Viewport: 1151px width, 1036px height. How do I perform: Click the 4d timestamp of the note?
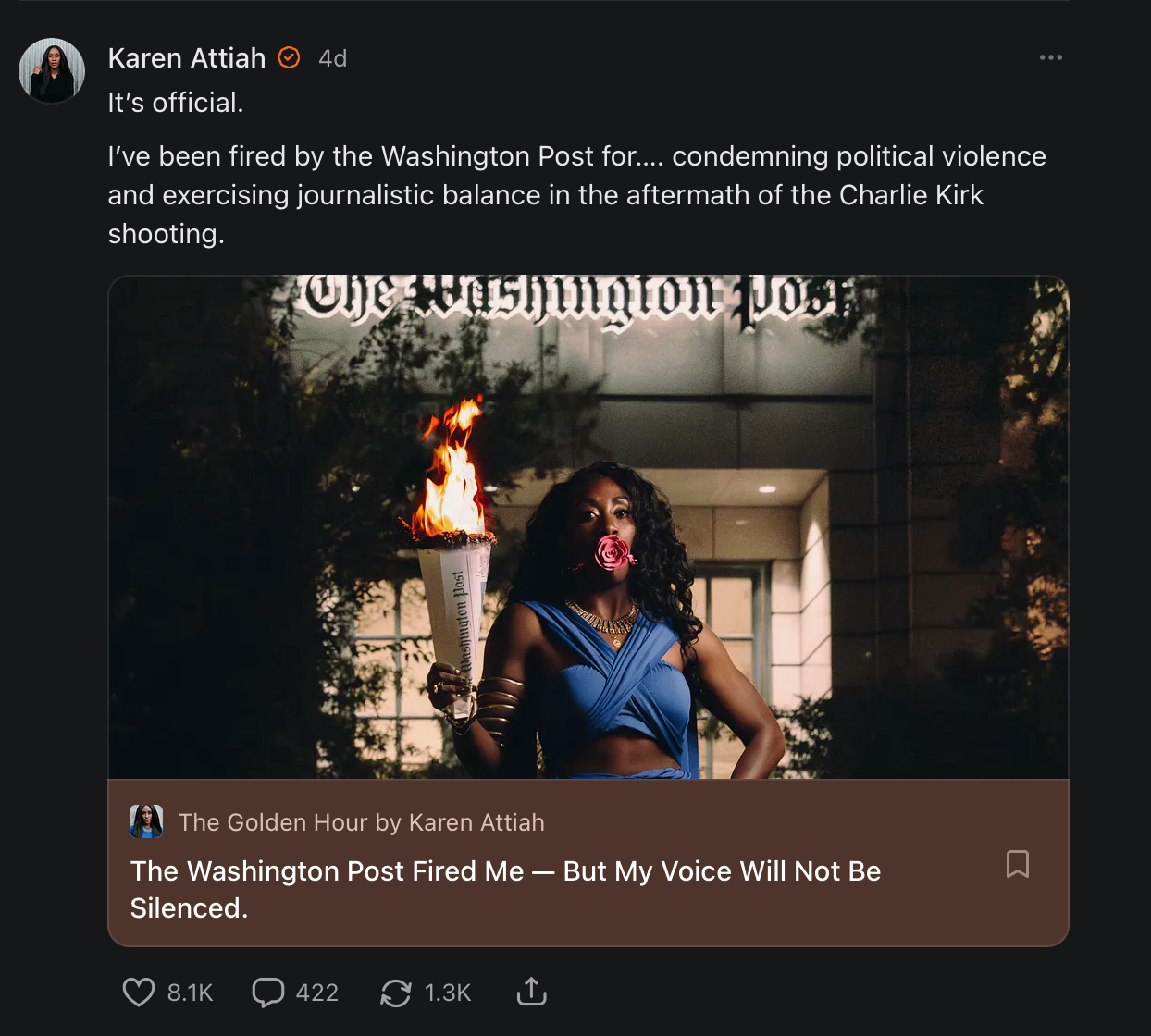[332, 58]
